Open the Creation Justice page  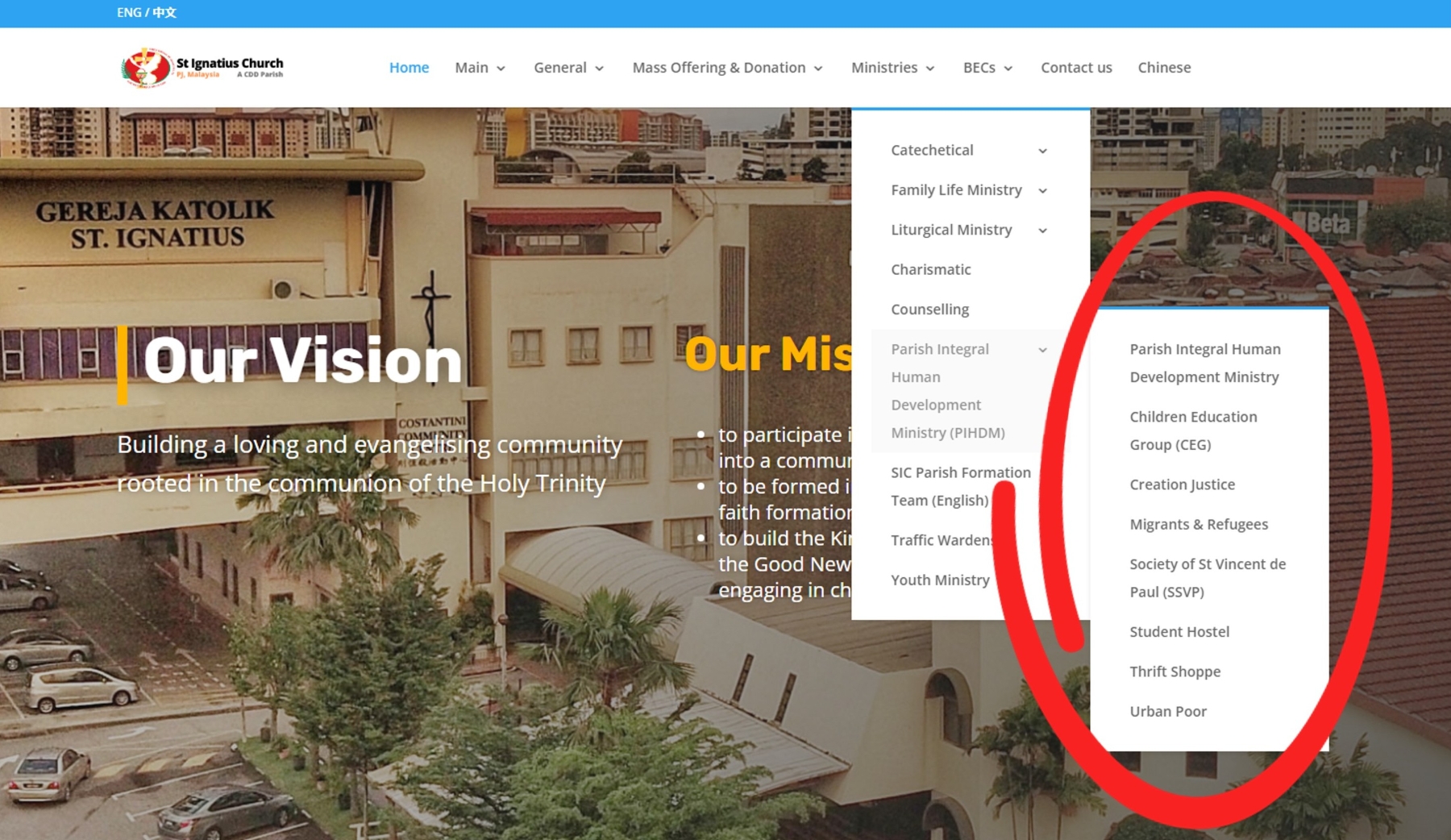pyautogui.click(x=1182, y=484)
